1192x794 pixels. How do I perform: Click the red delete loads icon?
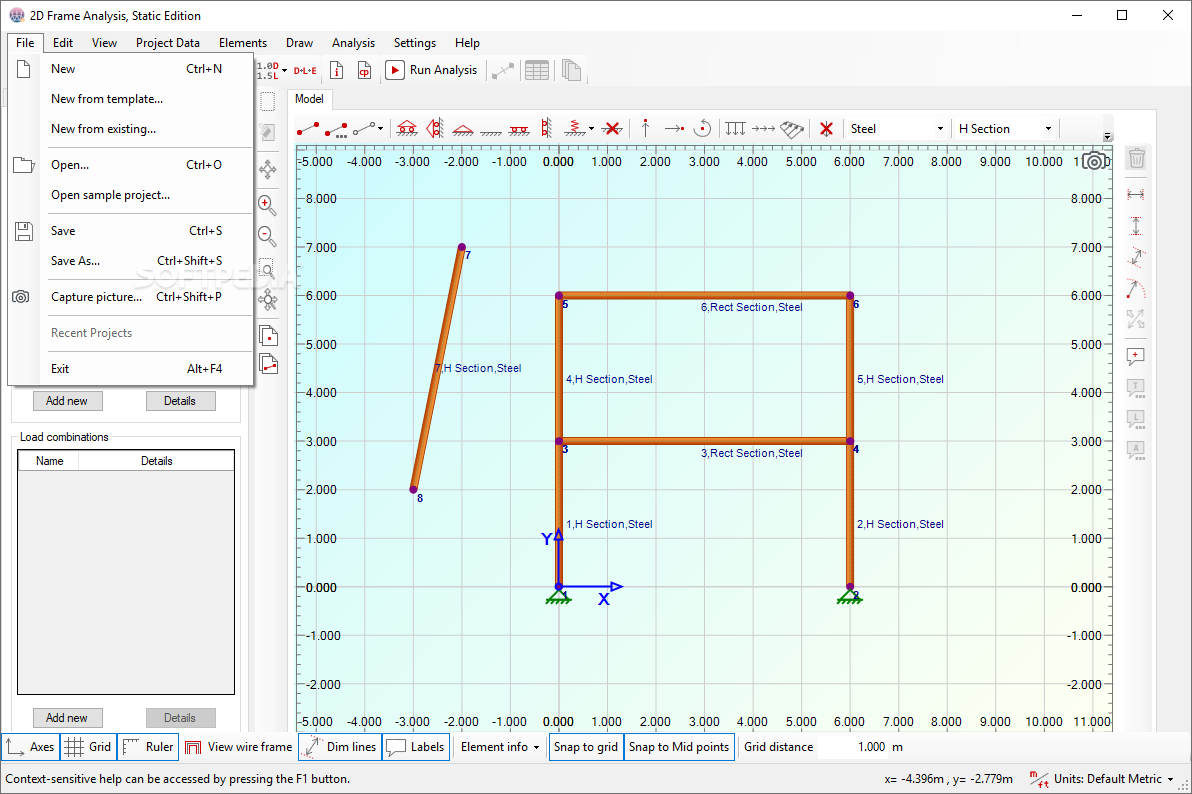(x=826, y=129)
